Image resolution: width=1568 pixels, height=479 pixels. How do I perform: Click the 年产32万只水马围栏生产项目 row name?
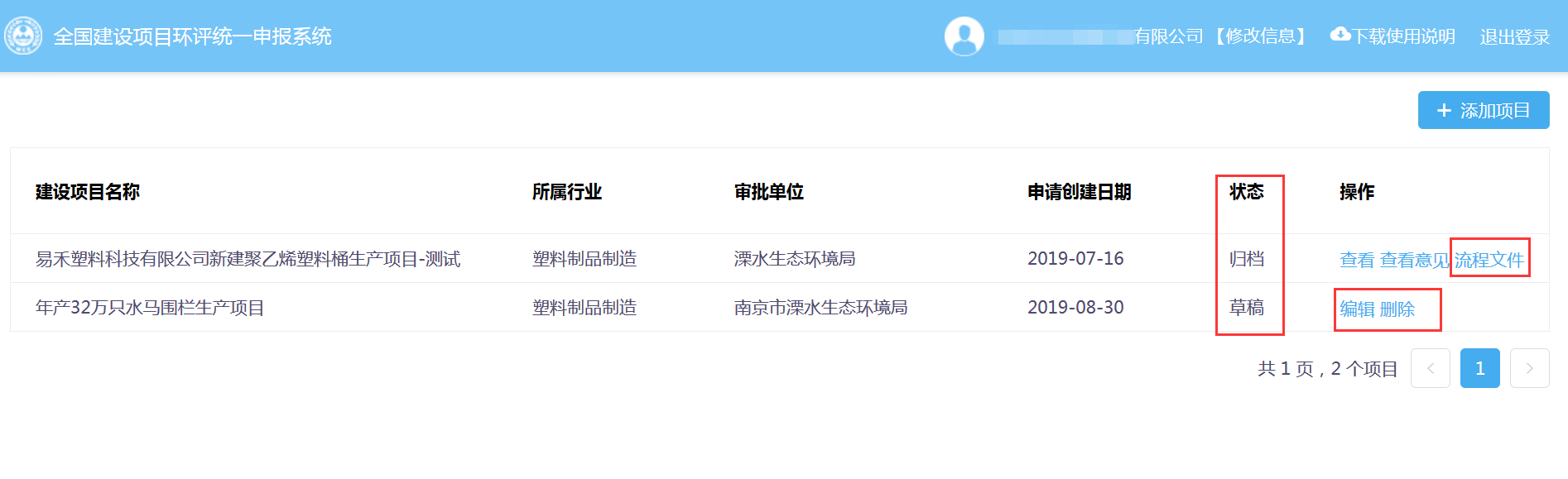click(150, 308)
